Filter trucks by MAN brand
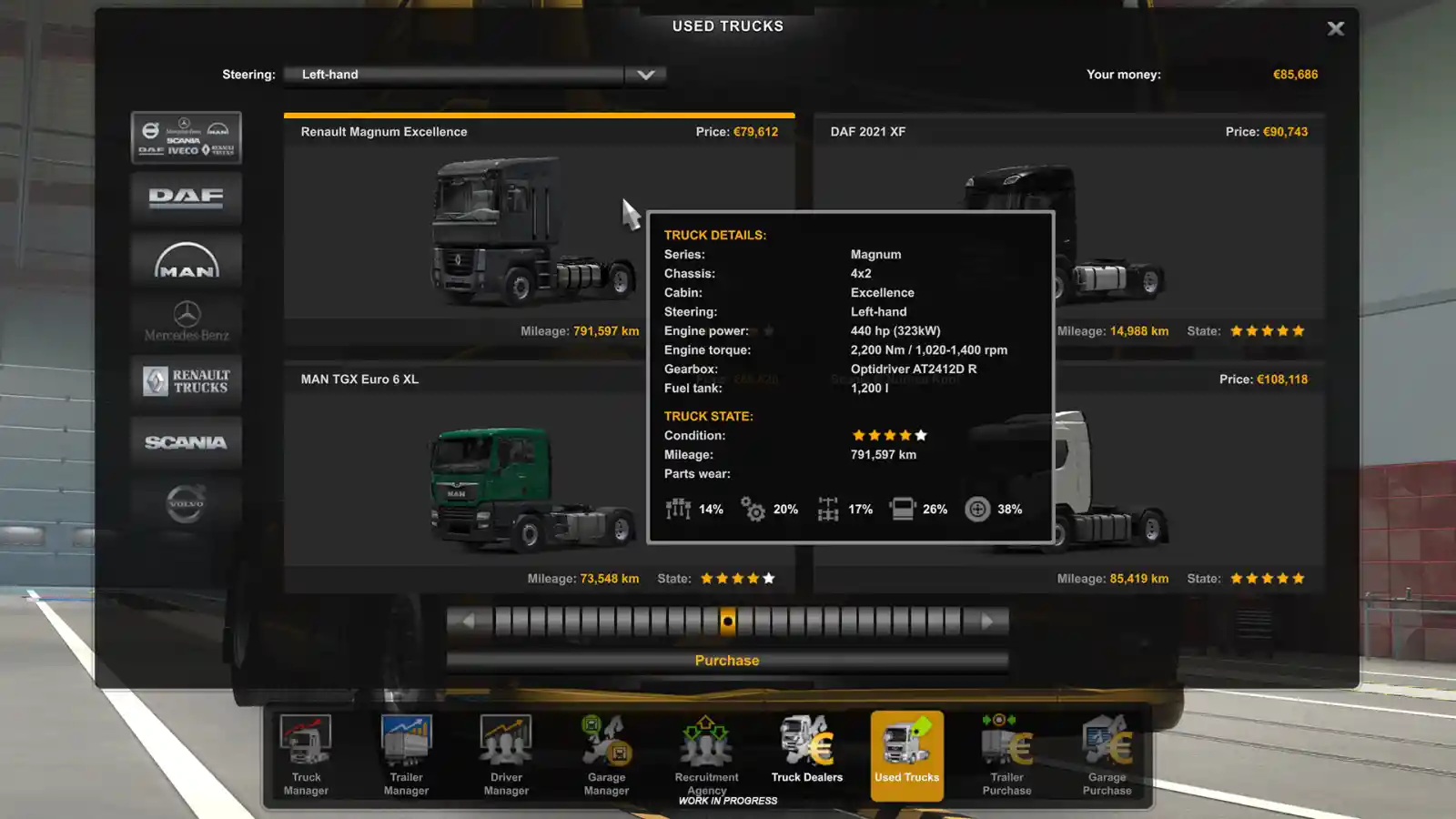Image resolution: width=1456 pixels, height=819 pixels. tap(186, 260)
